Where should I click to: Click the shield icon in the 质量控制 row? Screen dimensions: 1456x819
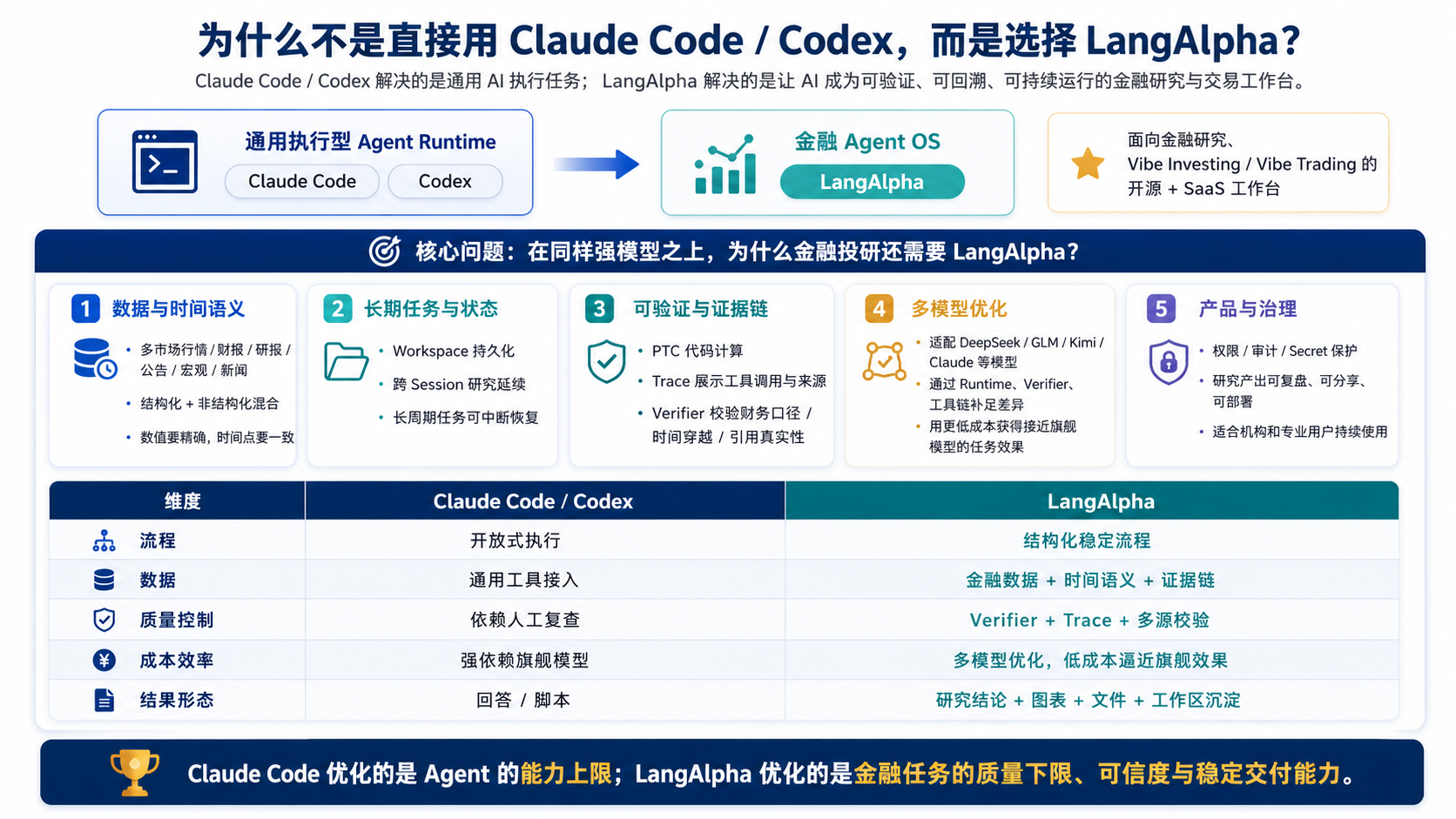104,620
